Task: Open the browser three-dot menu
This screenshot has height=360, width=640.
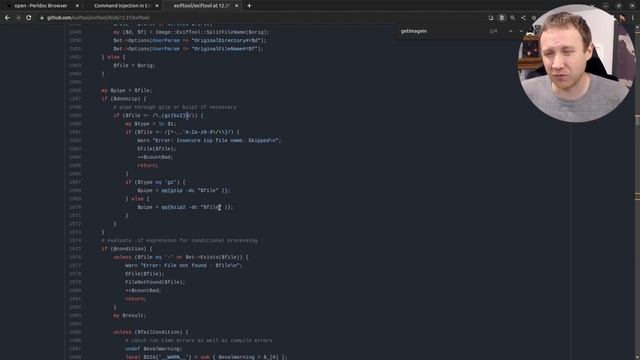Action: 633,18
